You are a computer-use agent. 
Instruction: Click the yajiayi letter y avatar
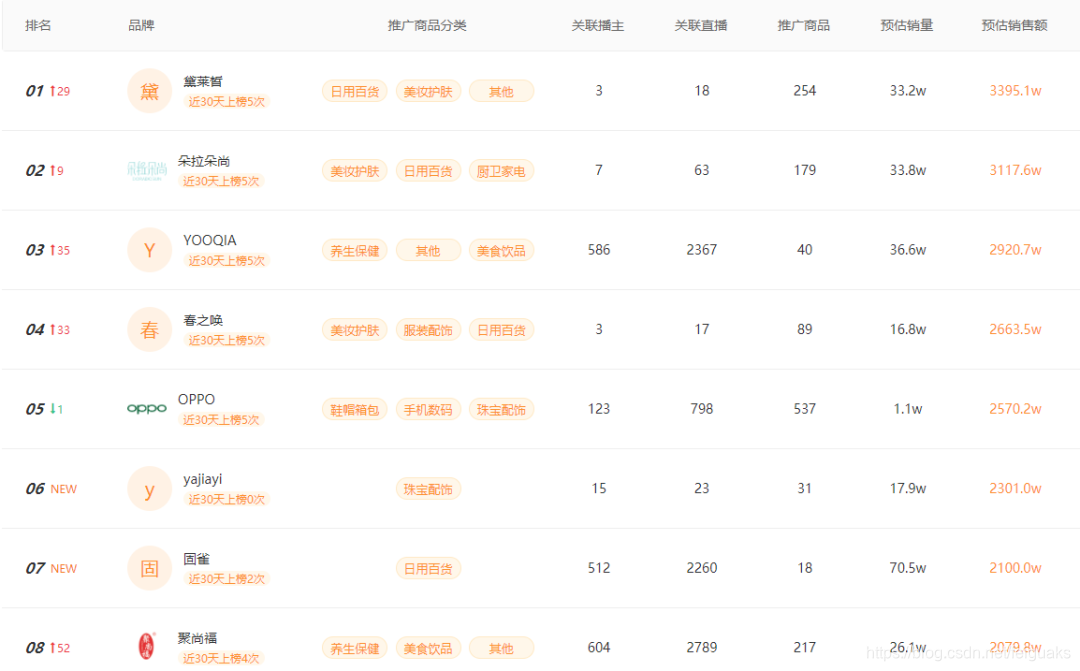click(149, 489)
